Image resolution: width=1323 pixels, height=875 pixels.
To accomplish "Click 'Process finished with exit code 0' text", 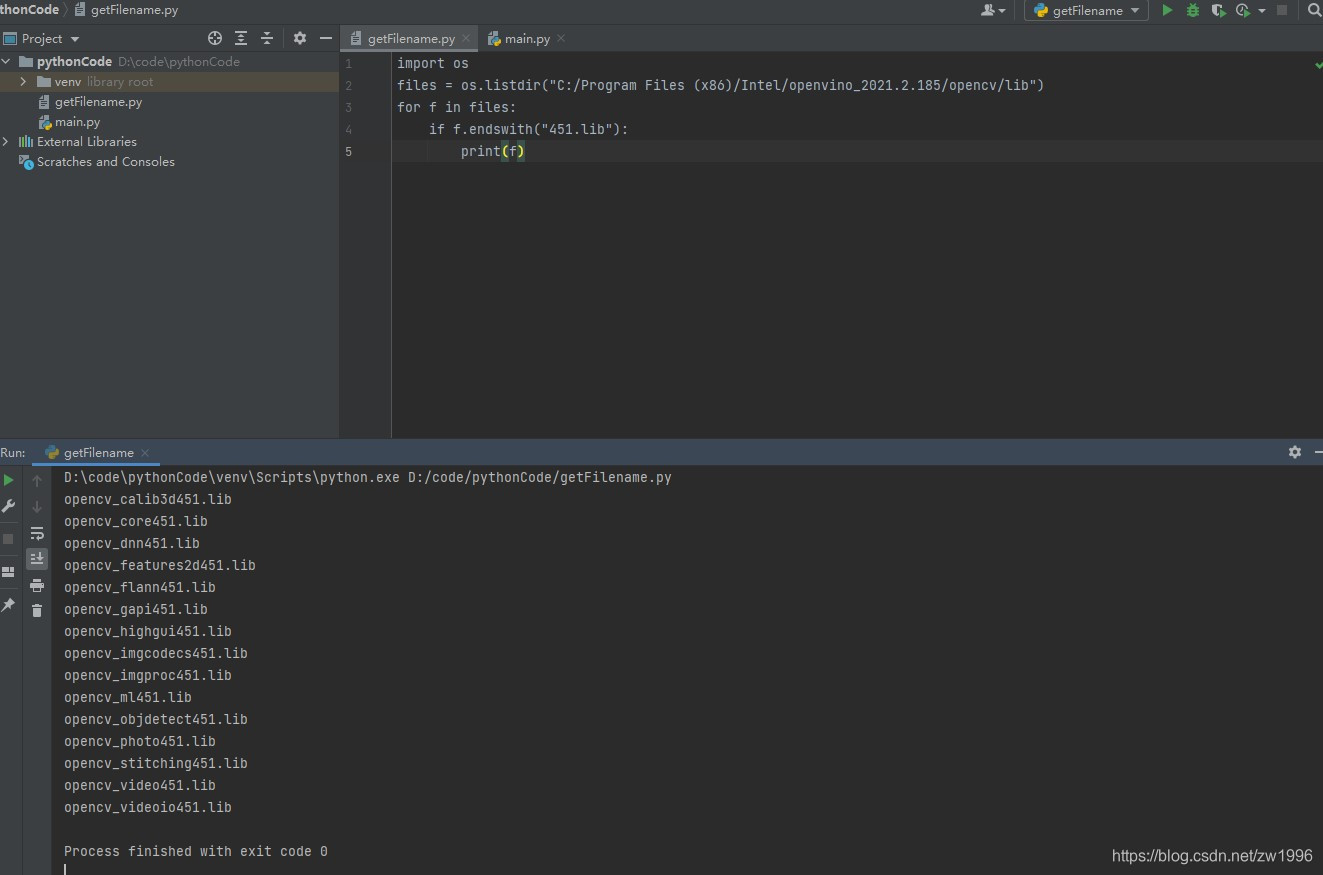I will [x=196, y=851].
